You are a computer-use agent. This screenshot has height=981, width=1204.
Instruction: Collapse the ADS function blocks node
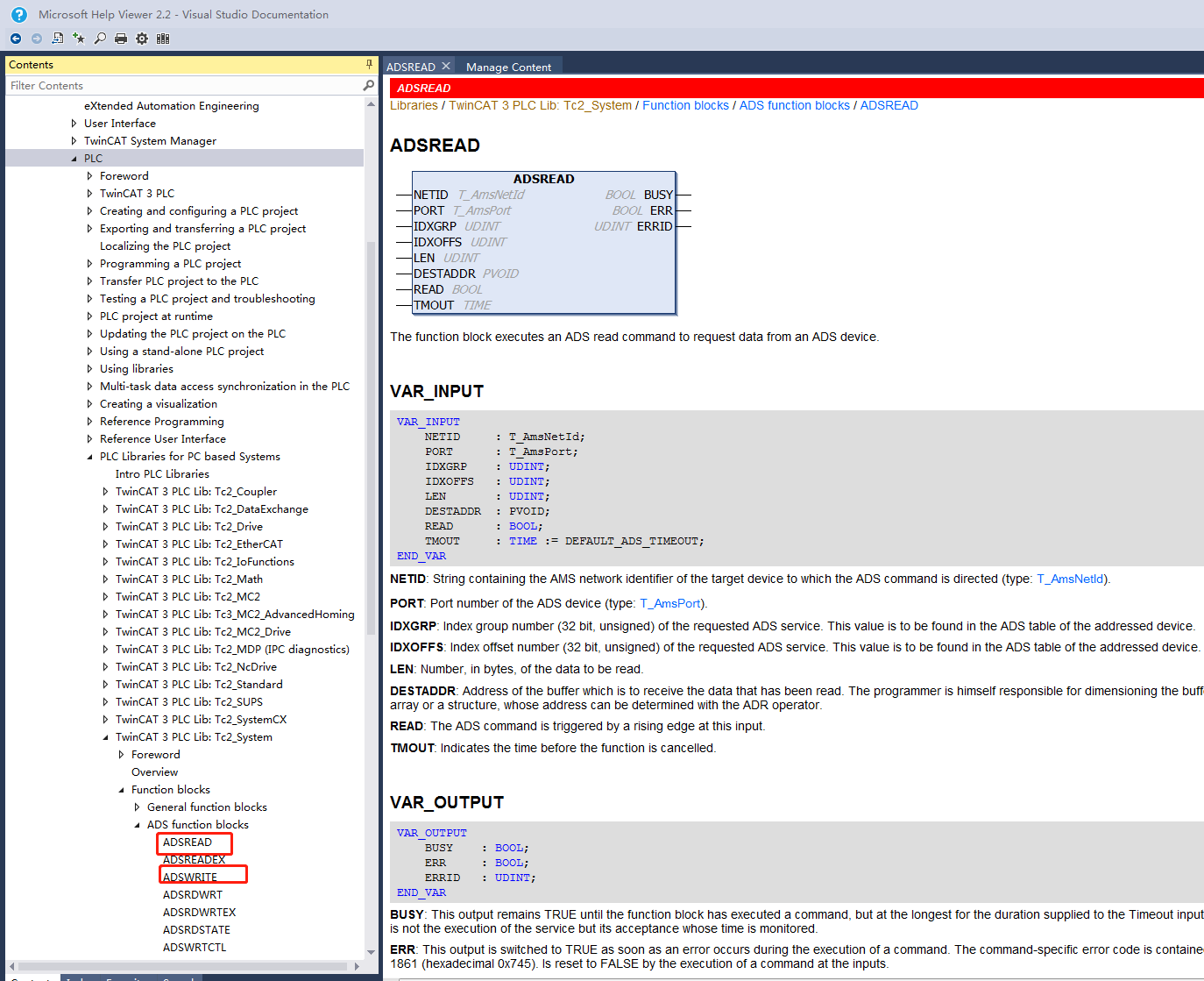click(x=137, y=825)
